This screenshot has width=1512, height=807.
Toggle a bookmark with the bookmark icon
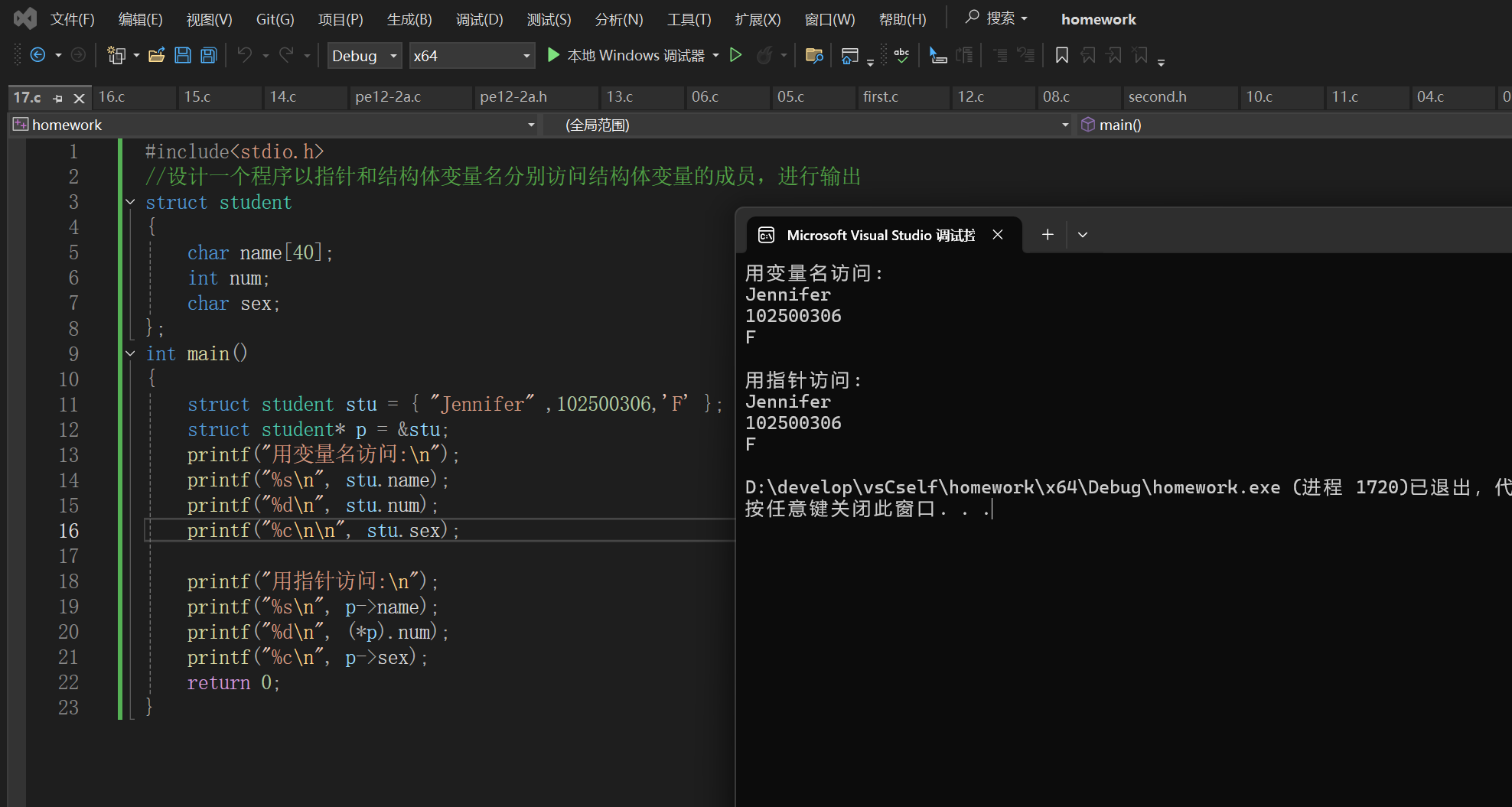[1062, 55]
